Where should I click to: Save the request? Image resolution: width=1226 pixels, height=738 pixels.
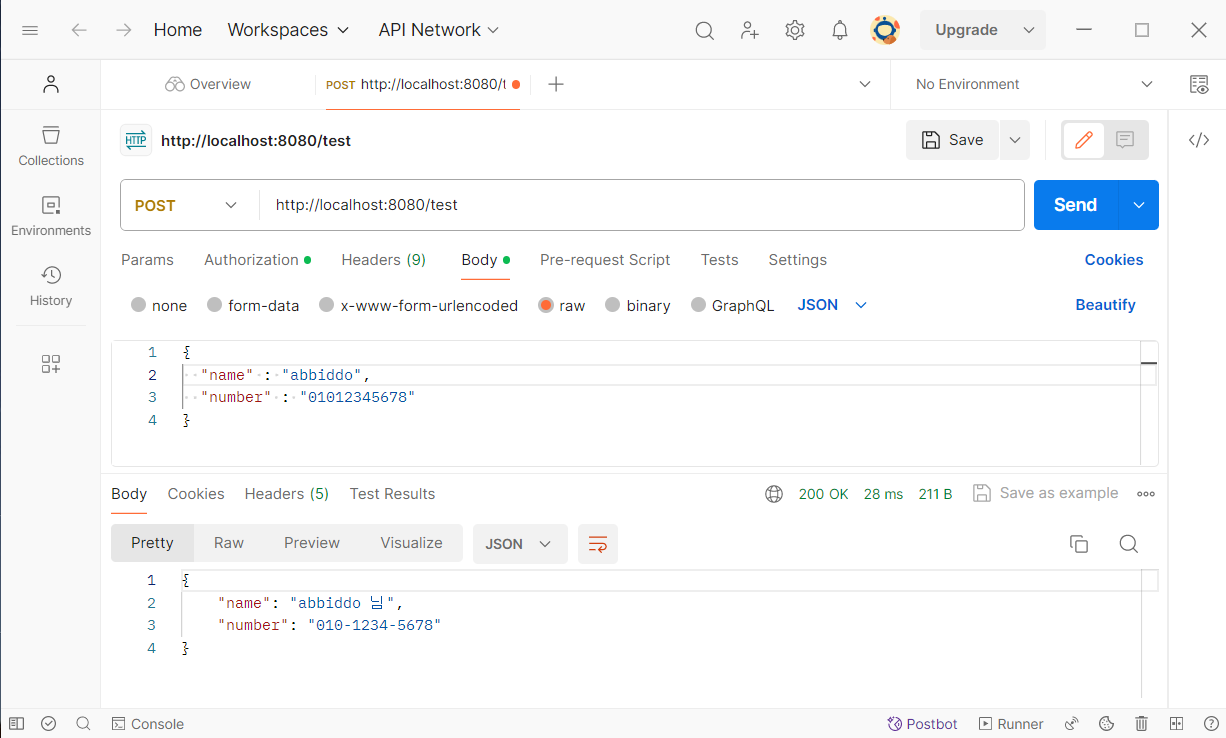click(x=952, y=140)
